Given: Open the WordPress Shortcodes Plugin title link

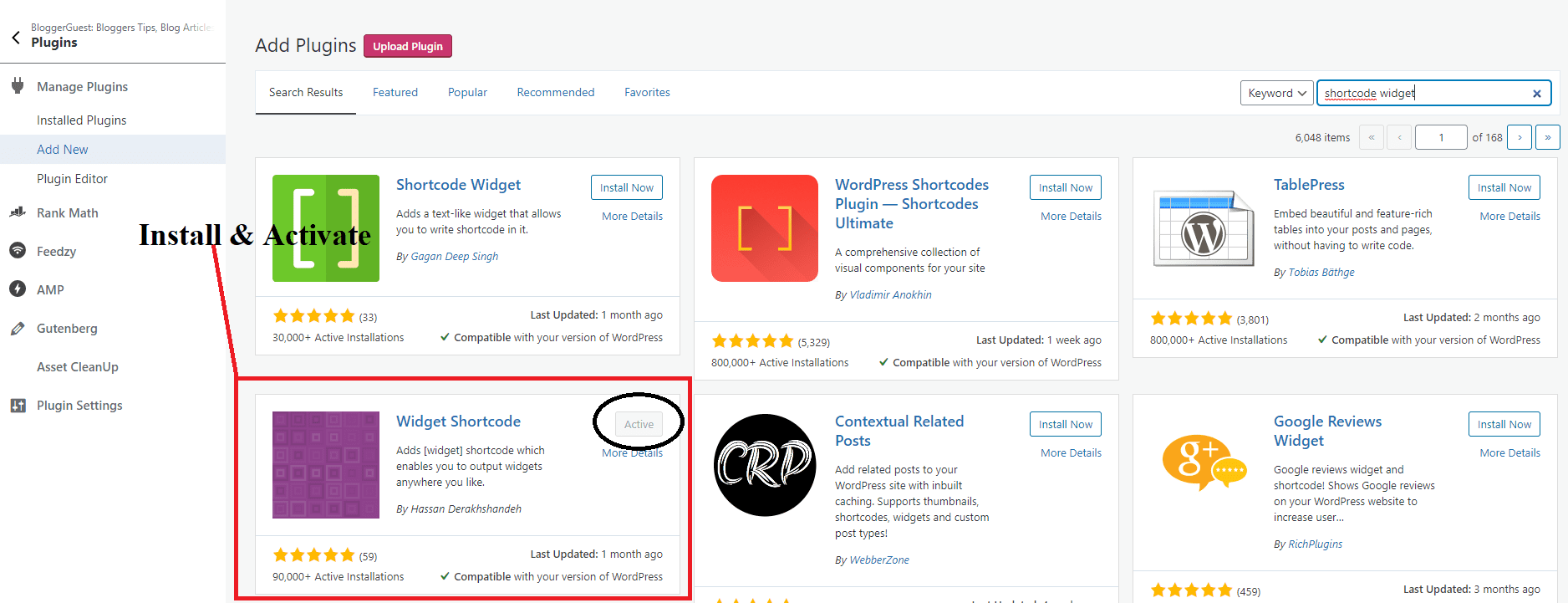Looking at the screenshot, I should coord(912,204).
